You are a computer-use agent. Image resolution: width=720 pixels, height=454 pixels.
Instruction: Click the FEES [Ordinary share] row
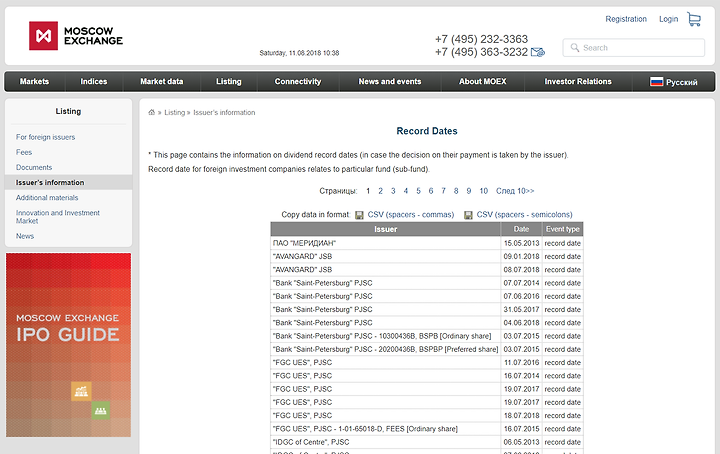(427, 429)
